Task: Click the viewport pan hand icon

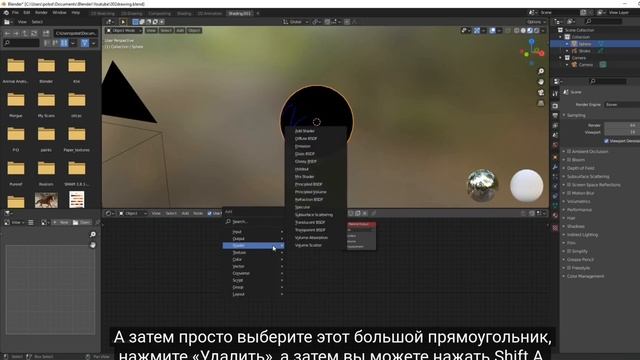Action: click(x=541, y=82)
